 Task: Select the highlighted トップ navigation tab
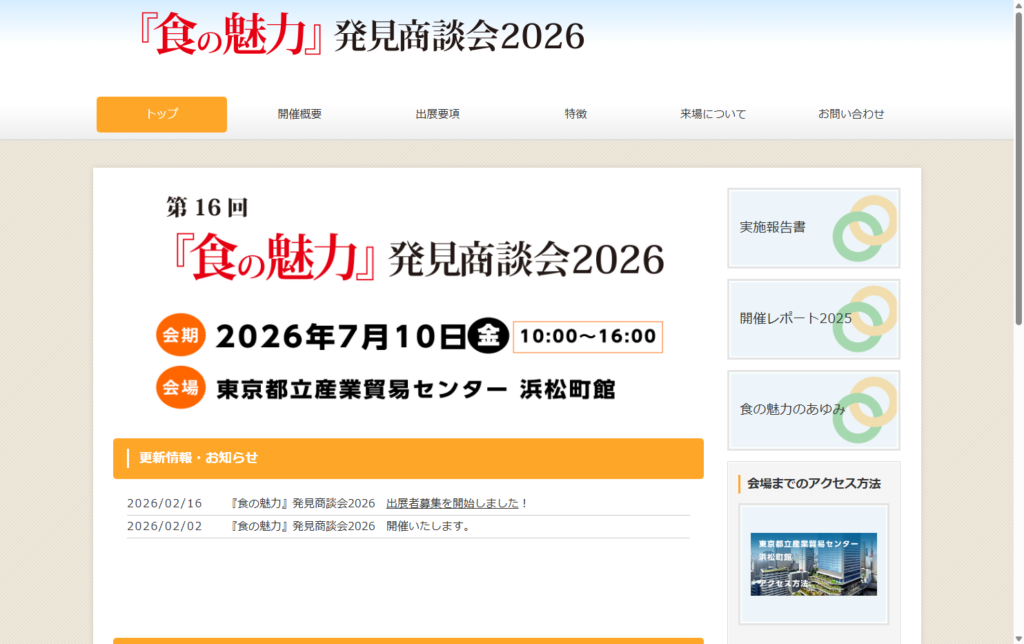[161, 114]
